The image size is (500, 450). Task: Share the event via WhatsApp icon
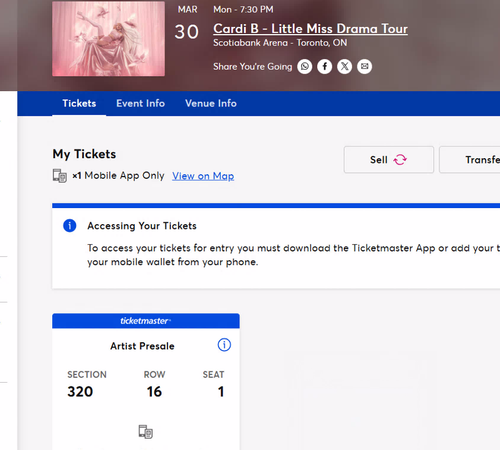305,66
